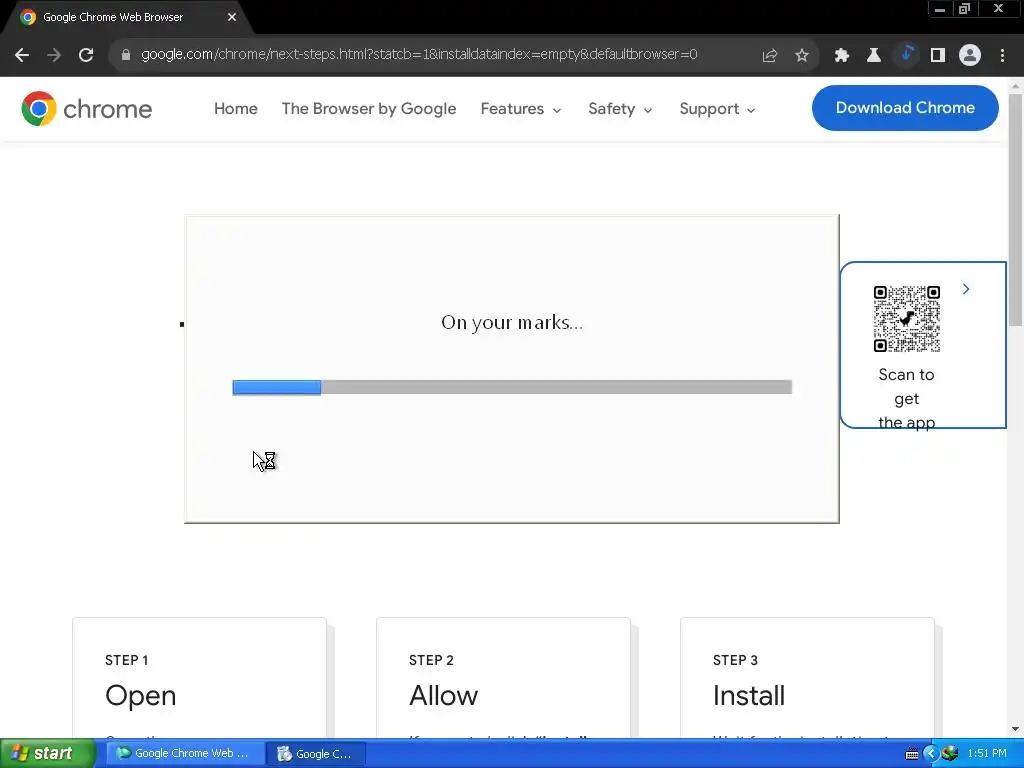
Task: Click the Download Chrome button
Action: click(x=905, y=108)
